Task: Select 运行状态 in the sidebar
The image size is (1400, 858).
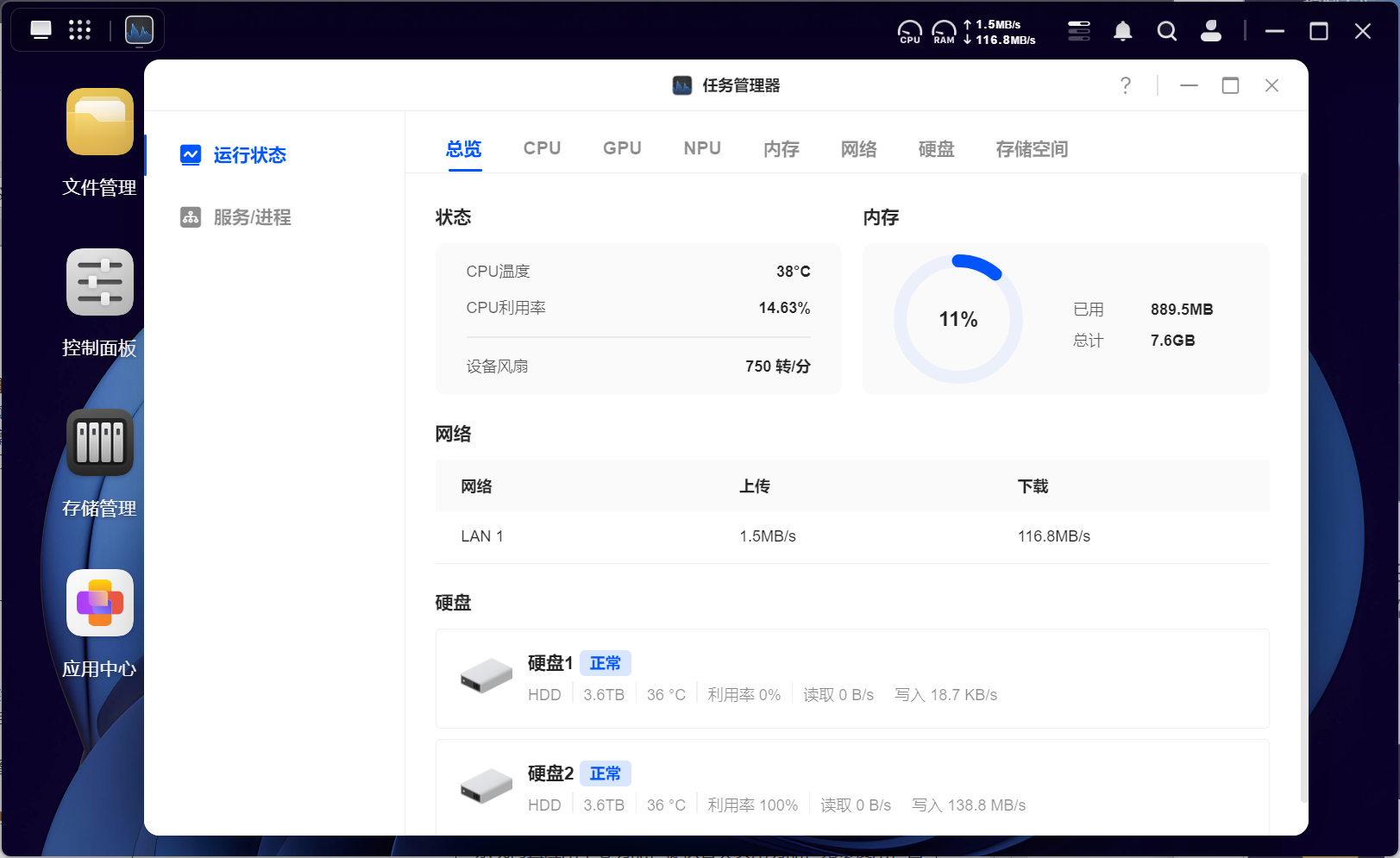Action: tap(250, 155)
